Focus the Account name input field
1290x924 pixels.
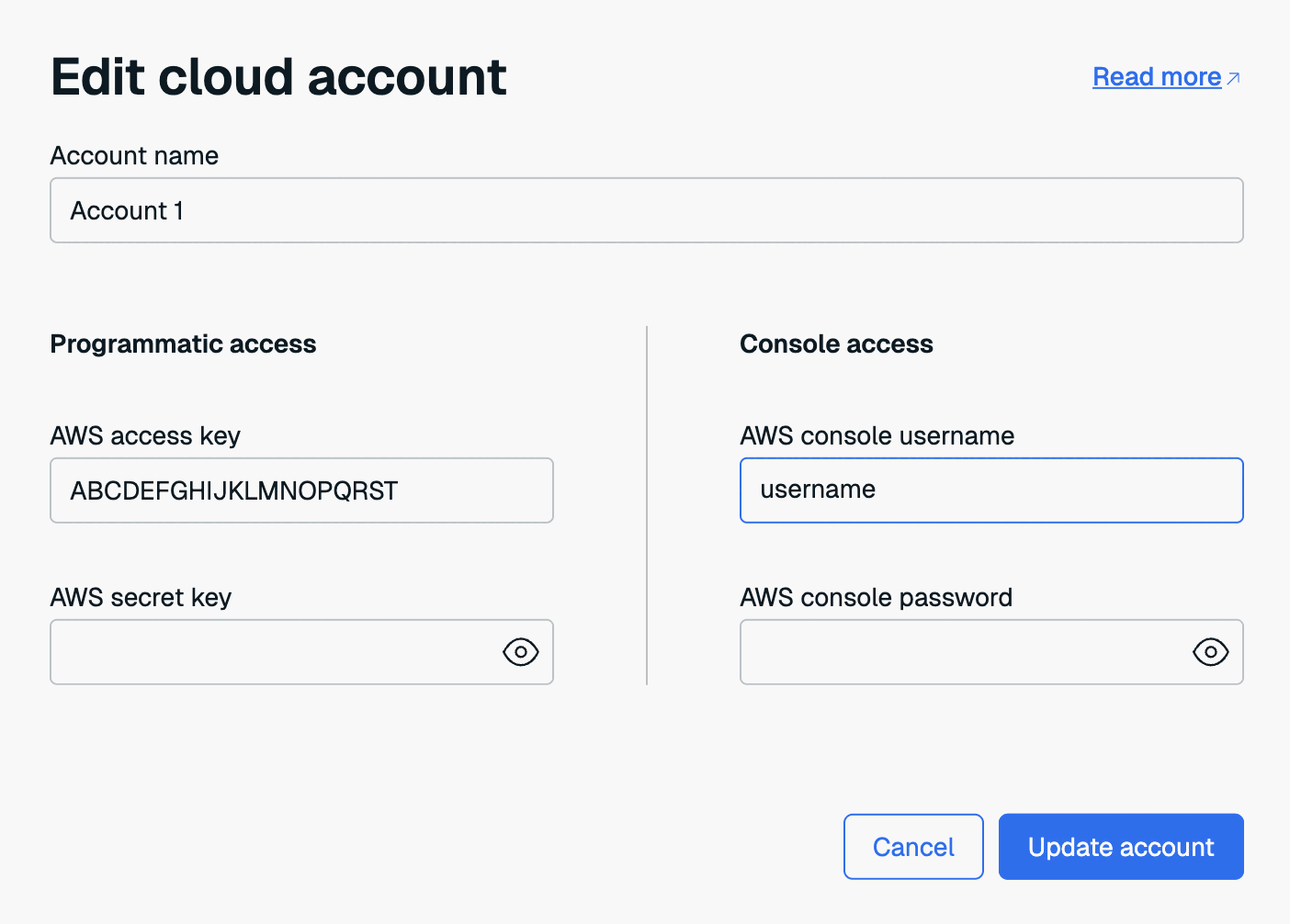click(646, 210)
